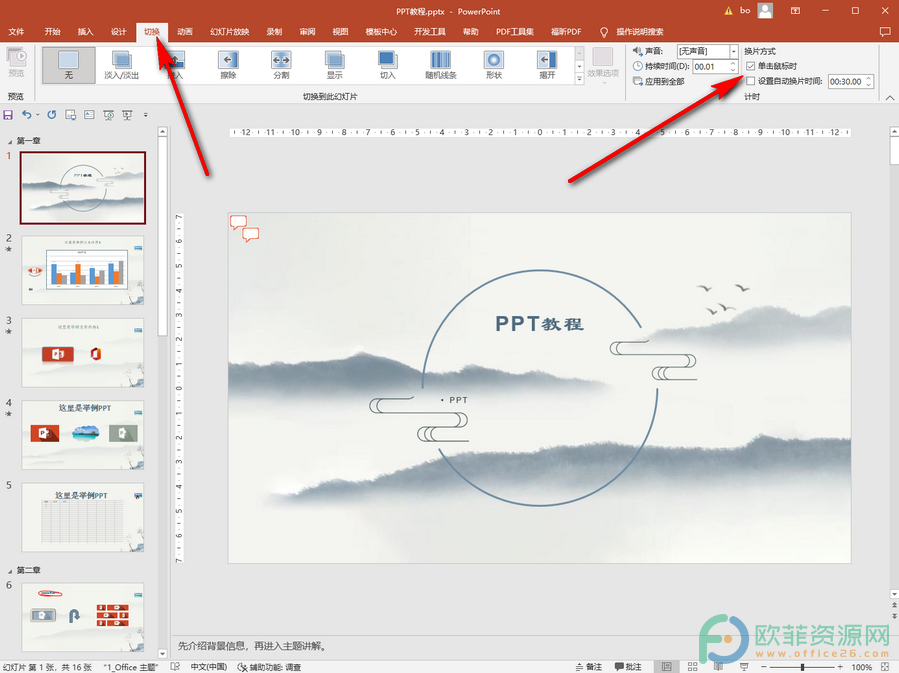Toggle the 备注 notes pane
The height and width of the screenshot is (673, 899).
(589, 667)
